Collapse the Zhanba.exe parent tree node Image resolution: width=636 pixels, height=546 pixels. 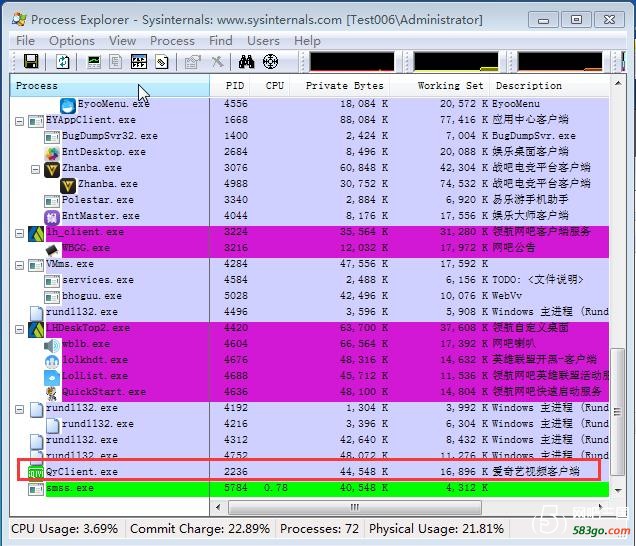coord(36,169)
